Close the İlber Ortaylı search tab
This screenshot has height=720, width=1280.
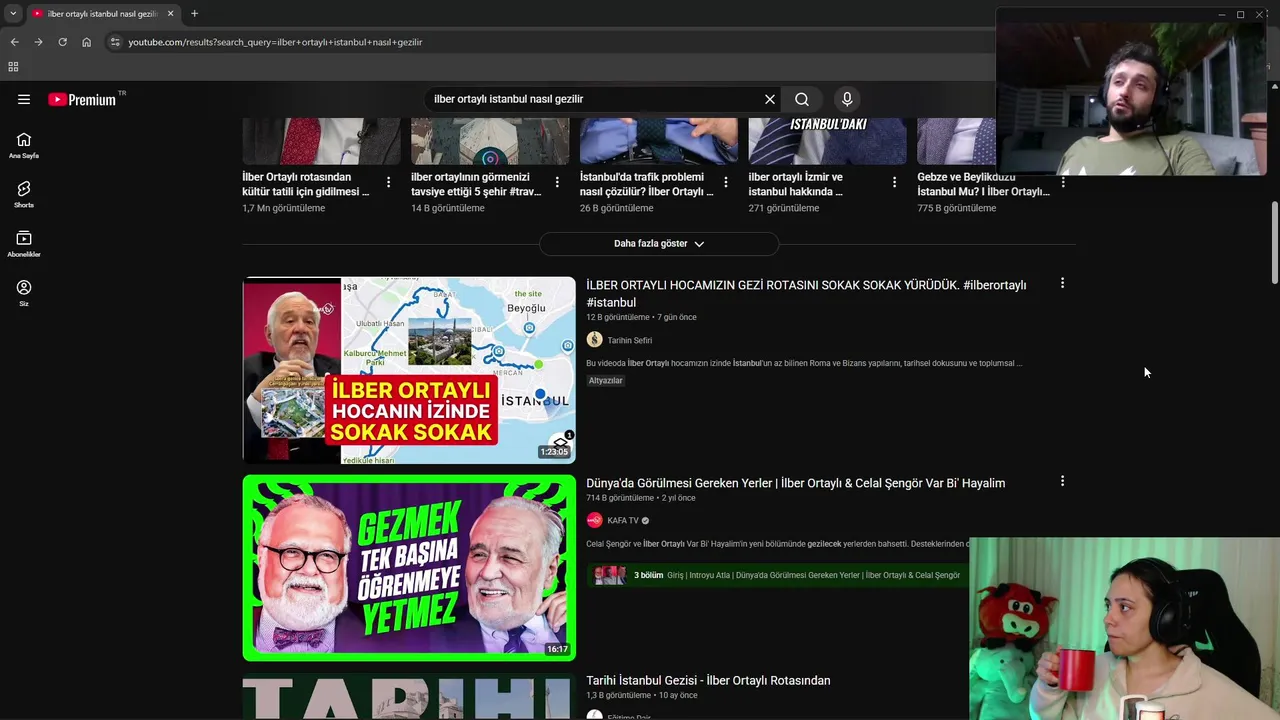[170, 14]
